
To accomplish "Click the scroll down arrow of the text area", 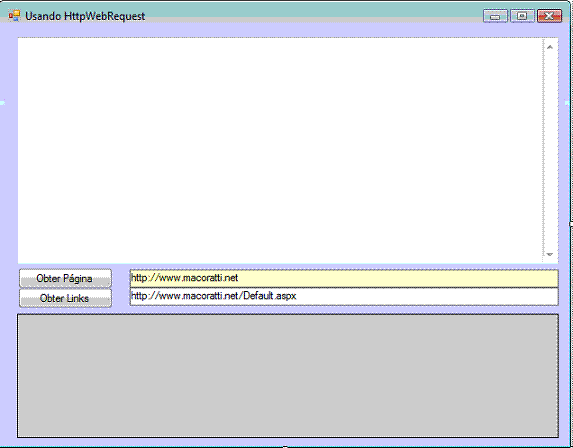I will point(550,254).
